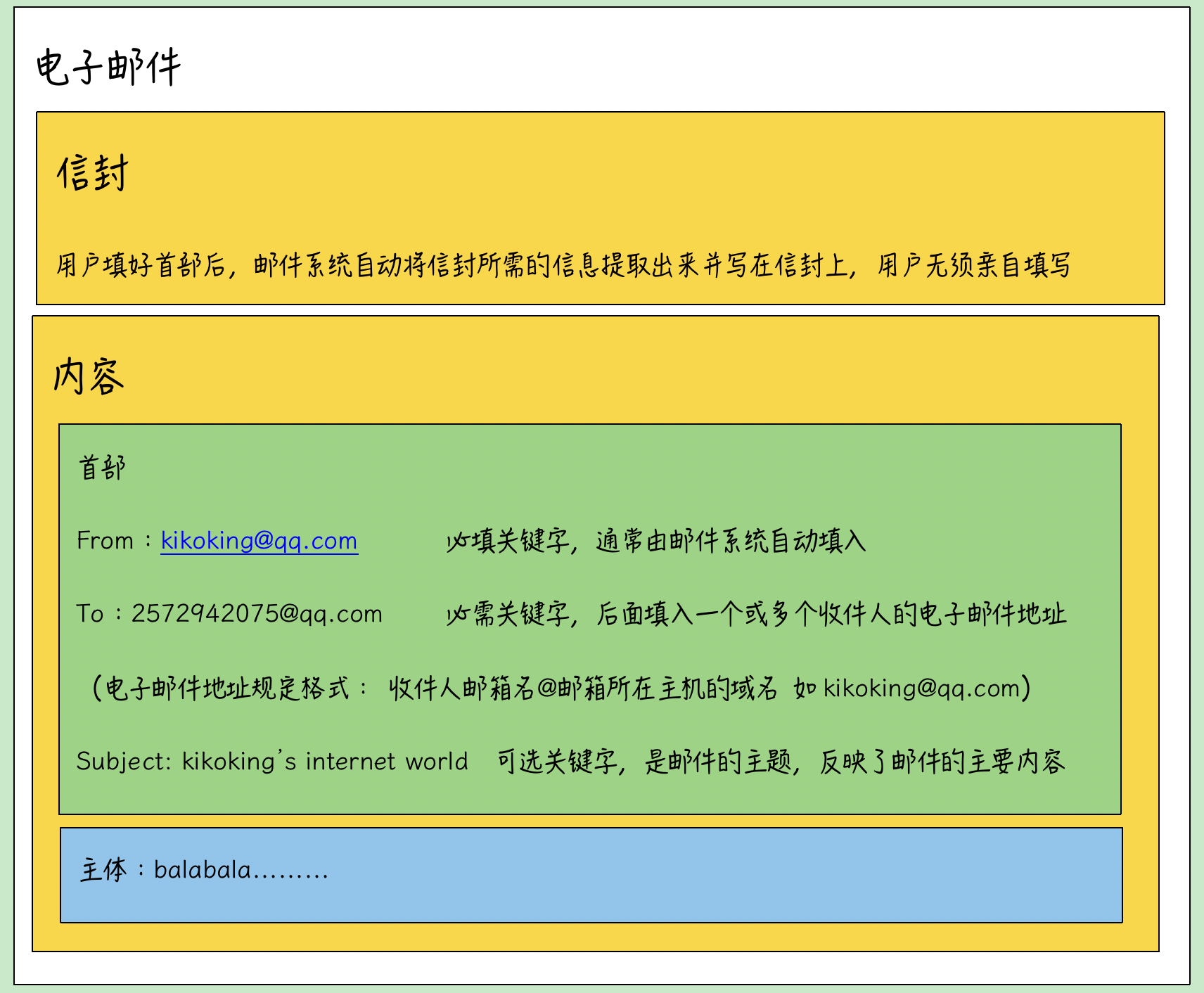Viewport: 1204px width, 993px height.
Task: Click the 首部 label in green box
Action: (x=103, y=468)
